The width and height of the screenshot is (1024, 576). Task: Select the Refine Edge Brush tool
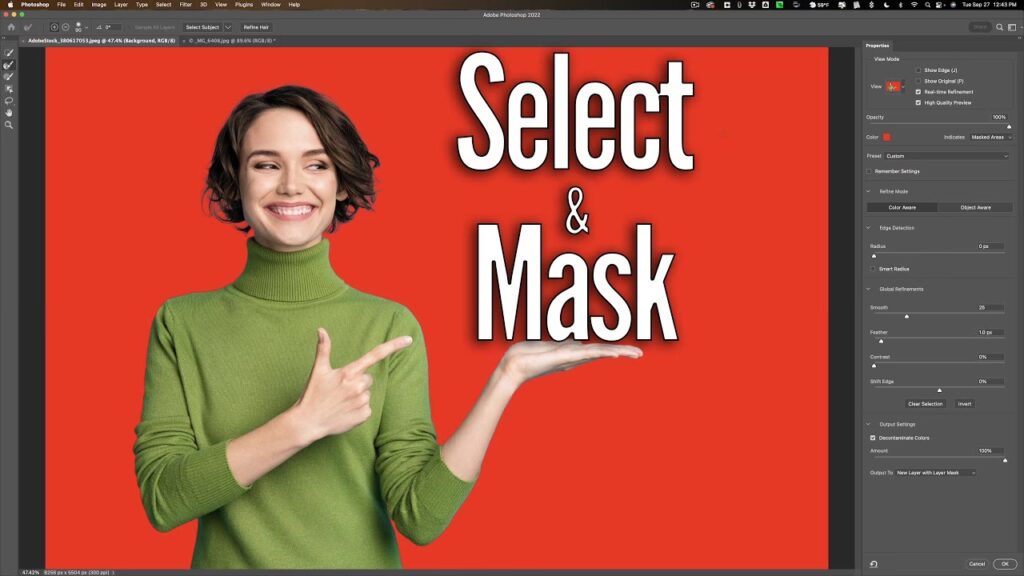9,65
